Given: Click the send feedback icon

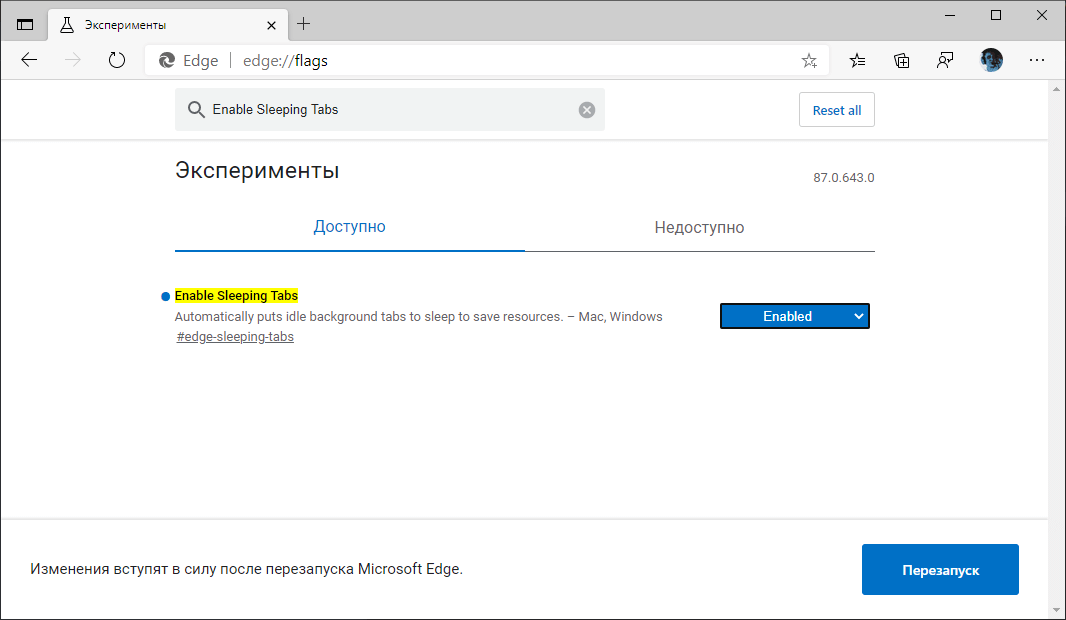Looking at the screenshot, I should (945, 60).
